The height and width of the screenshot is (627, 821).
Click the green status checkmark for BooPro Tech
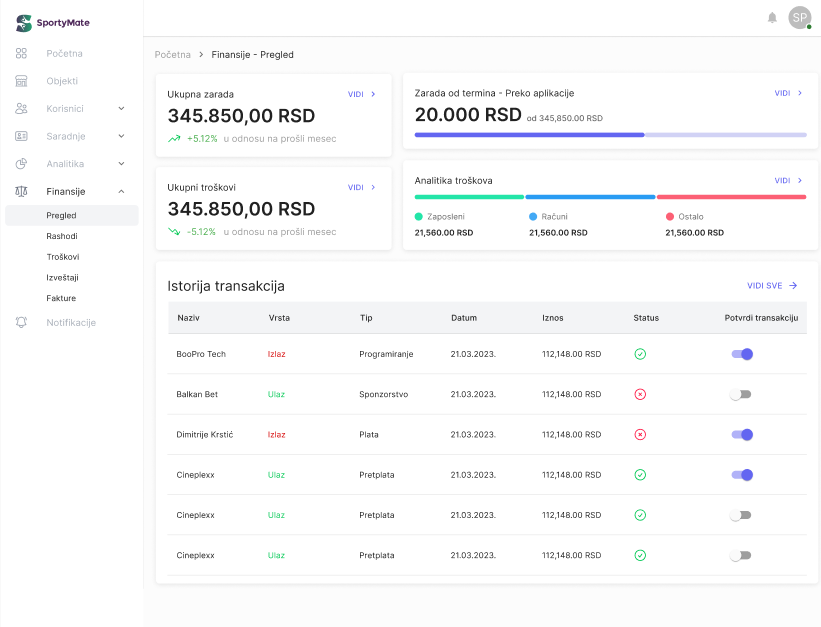[x=640, y=354]
